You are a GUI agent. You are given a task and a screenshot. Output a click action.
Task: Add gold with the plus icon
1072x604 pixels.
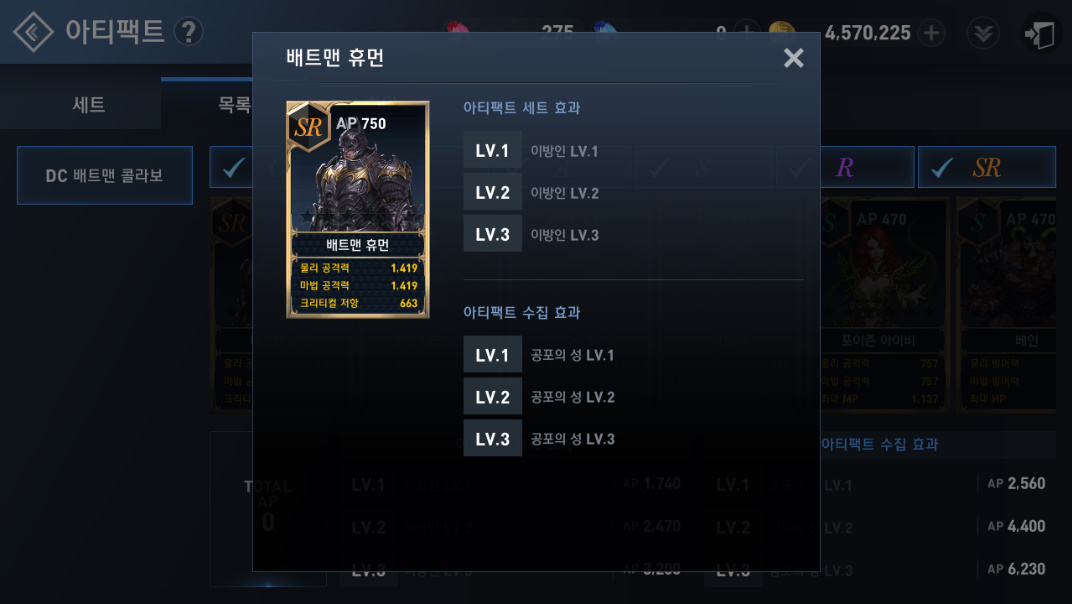931,33
